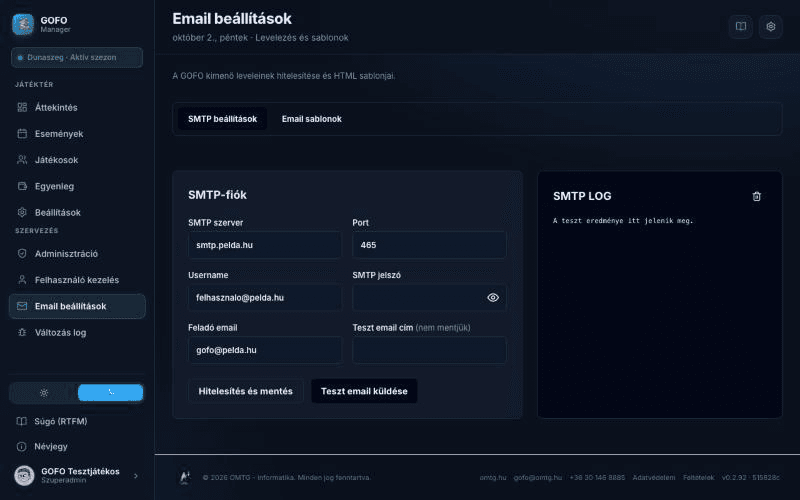The image size is (800, 500).
Task: Expand the GOFO Tesztjátékos user menu chevron
Action: coord(136,476)
